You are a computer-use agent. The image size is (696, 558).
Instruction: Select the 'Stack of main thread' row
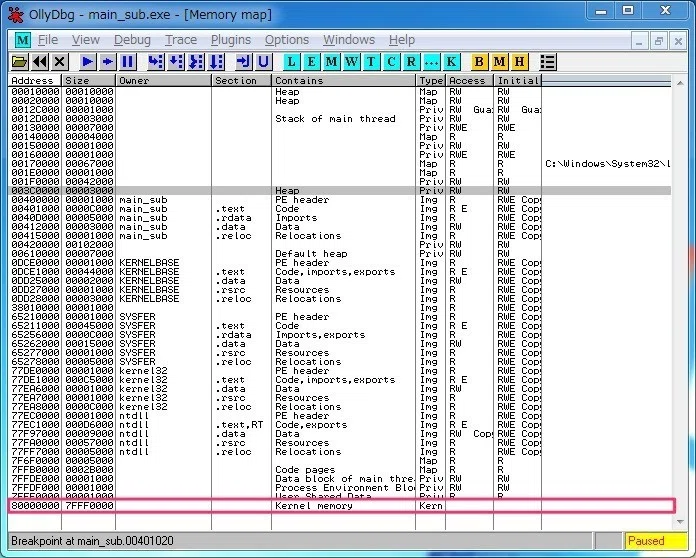[x=340, y=119]
